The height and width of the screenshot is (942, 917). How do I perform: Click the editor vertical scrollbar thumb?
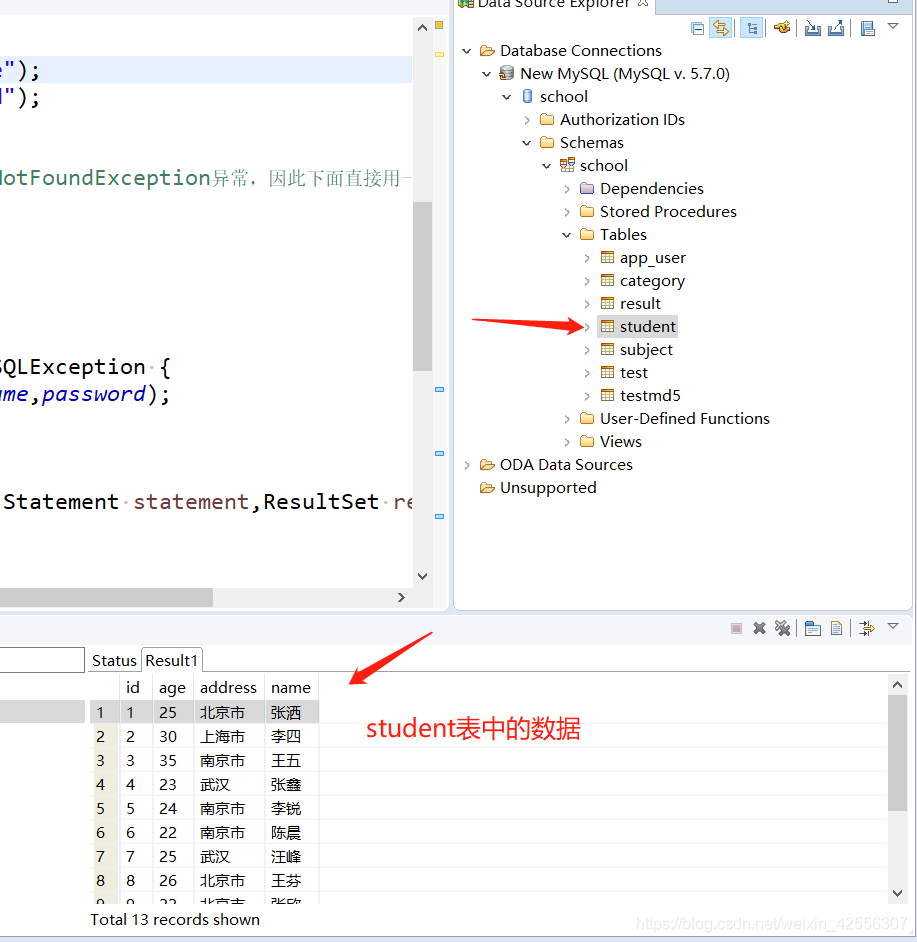[x=422, y=287]
